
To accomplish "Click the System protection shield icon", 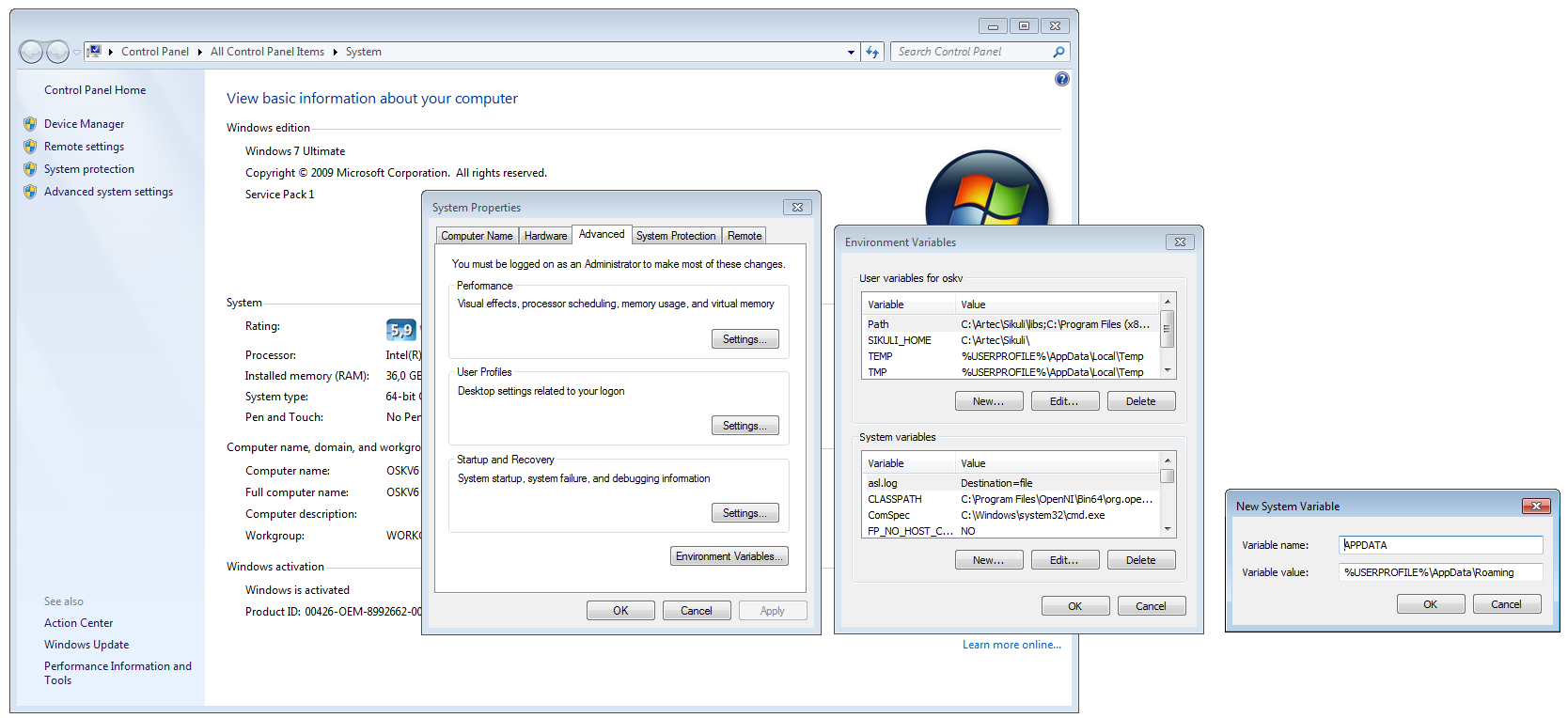I will pyautogui.click(x=30, y=169).
